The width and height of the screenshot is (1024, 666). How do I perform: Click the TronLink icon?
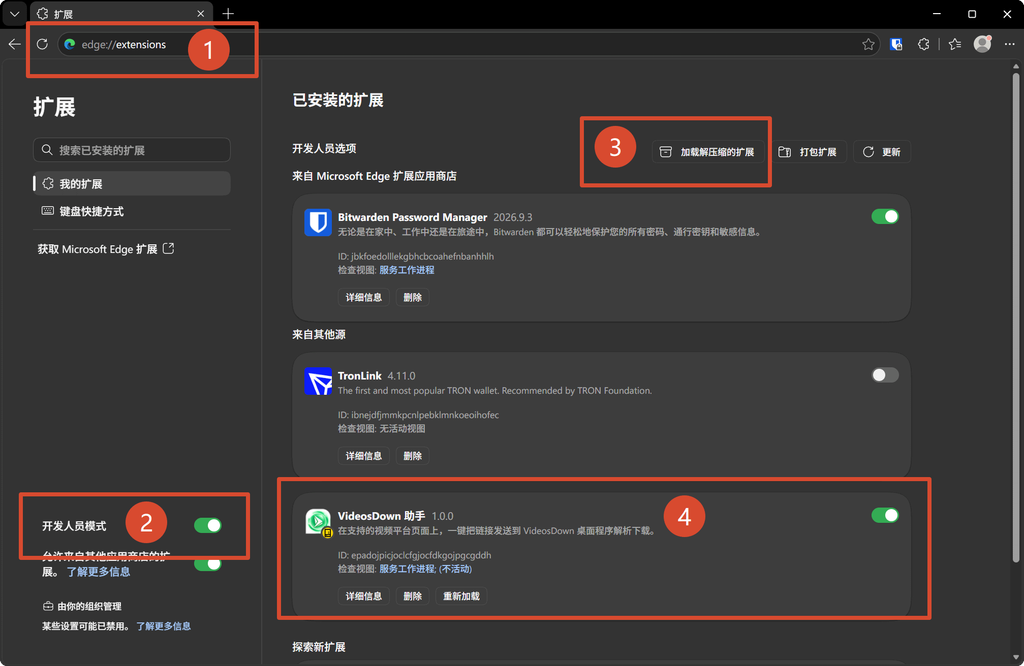pyautogui.click(x=318, y=381)
